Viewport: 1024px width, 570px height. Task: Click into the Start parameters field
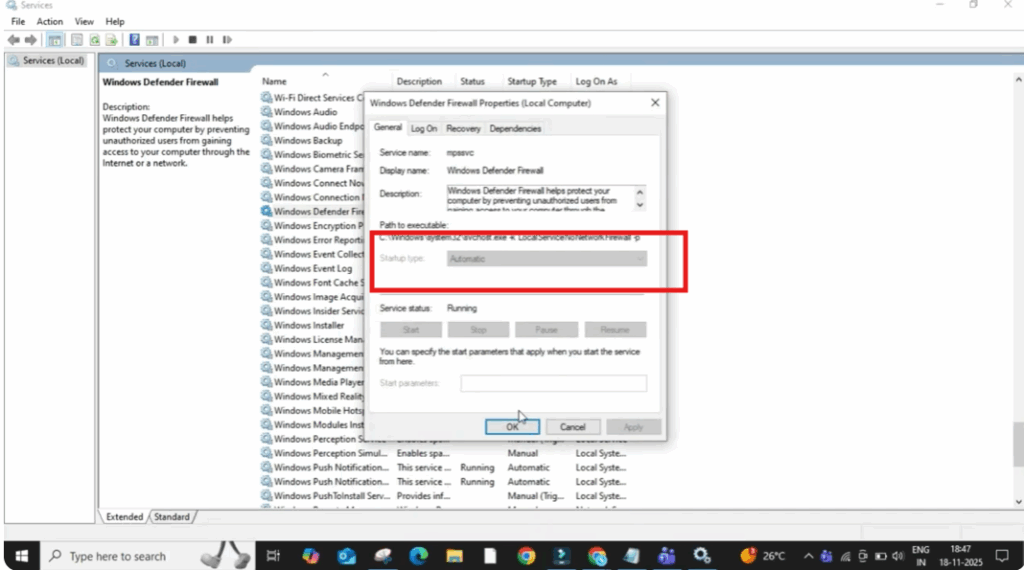(x=554, y=383)
